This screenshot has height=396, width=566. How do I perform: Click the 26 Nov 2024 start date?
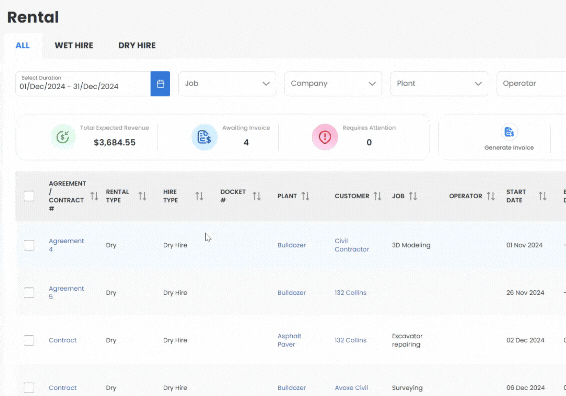[x=525, y=293]
